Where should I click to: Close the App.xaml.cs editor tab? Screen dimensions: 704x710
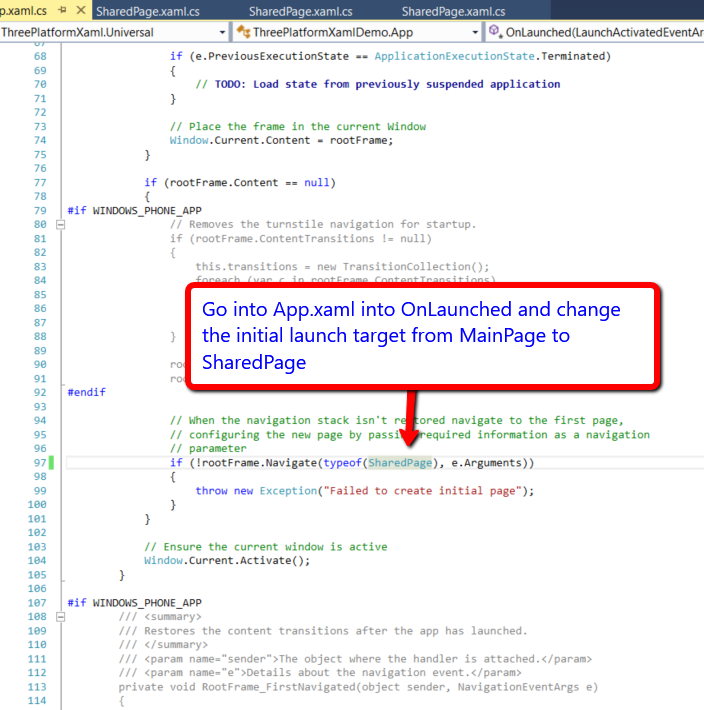(x=79, y=10)
